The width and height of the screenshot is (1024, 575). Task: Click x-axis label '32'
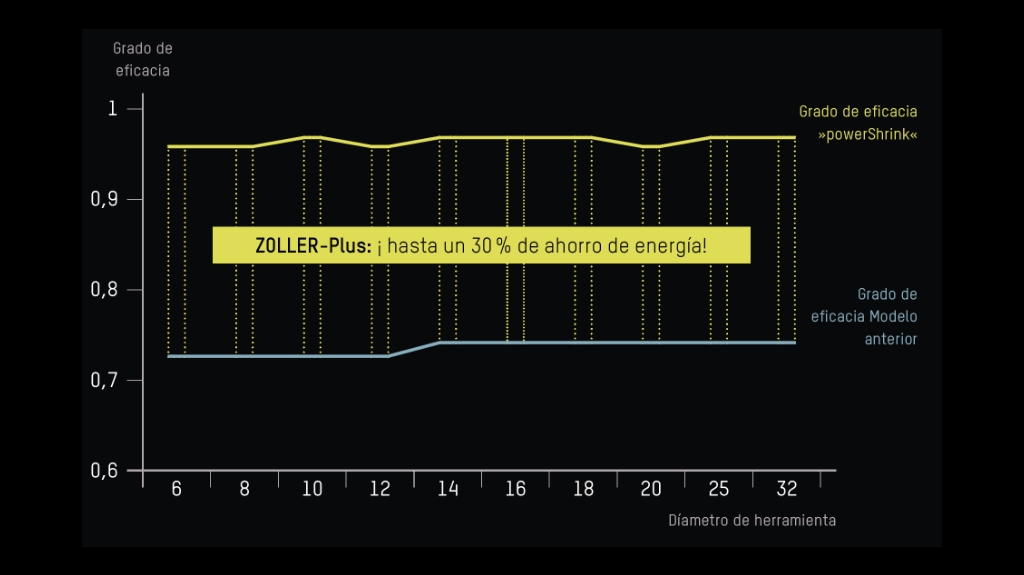pyautogui.click(x=787, y=489)
